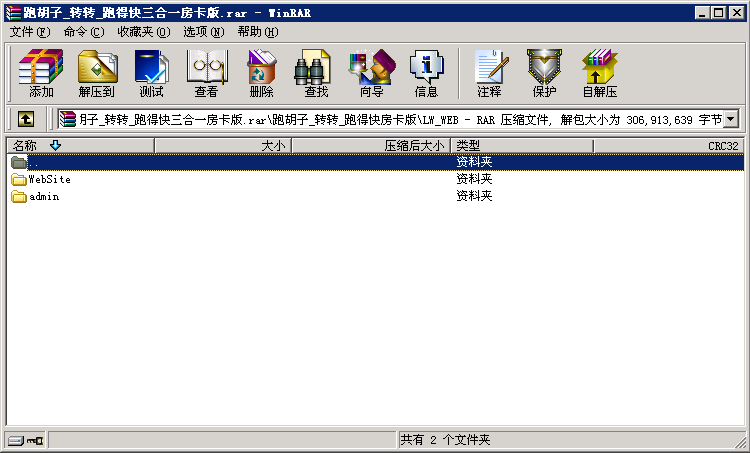Click the 保护 (Protect) shield icon

coord(544,73)
